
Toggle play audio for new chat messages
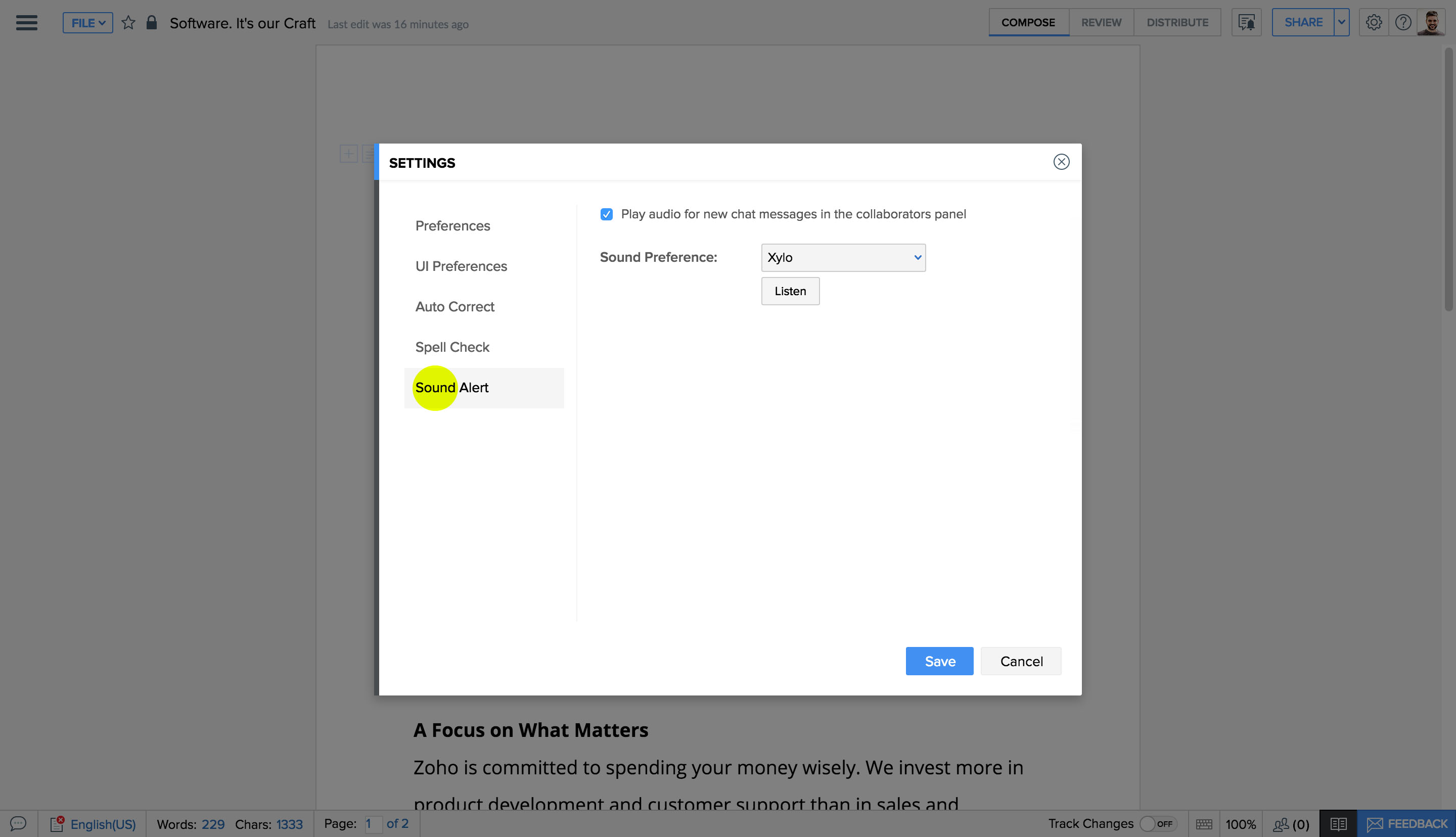[x=606, y=213]
